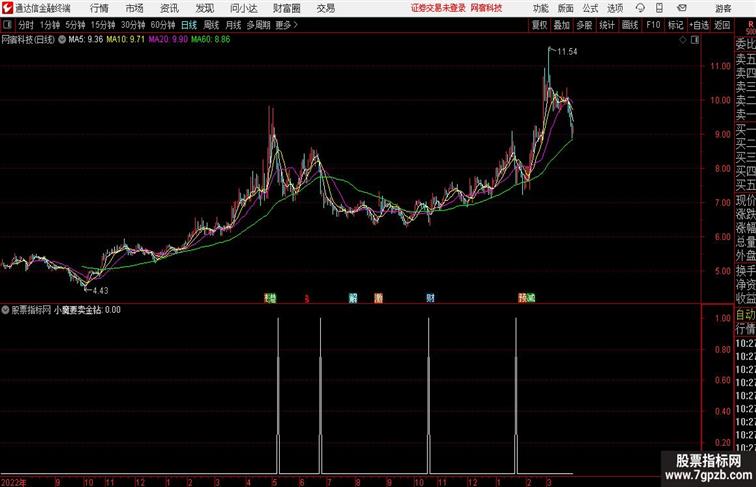Click the MA10: 9.71 value label
The height and width of the screenshot is (487, 756).
coord(125,40)
